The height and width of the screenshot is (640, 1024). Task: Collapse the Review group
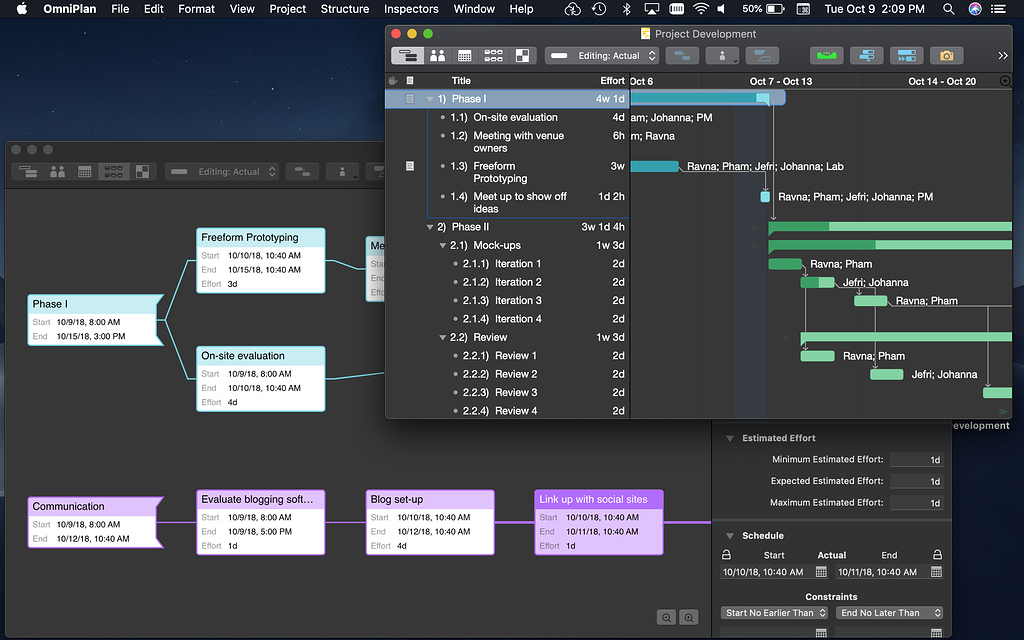pos(443,338)
